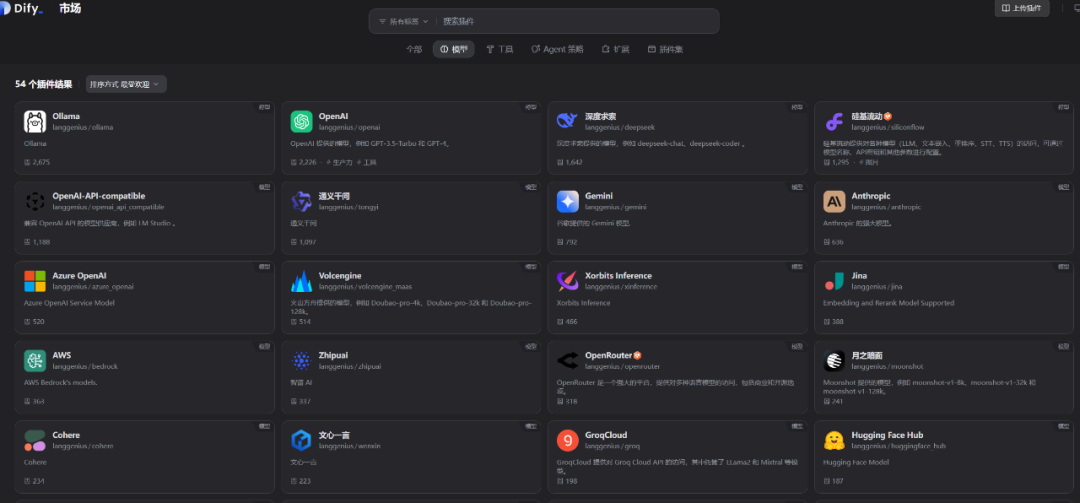Image resolution: width=1080 pixels, height=503 pixels.
Task: Select the Cohere plugin icon
Action: click(35, 440)
